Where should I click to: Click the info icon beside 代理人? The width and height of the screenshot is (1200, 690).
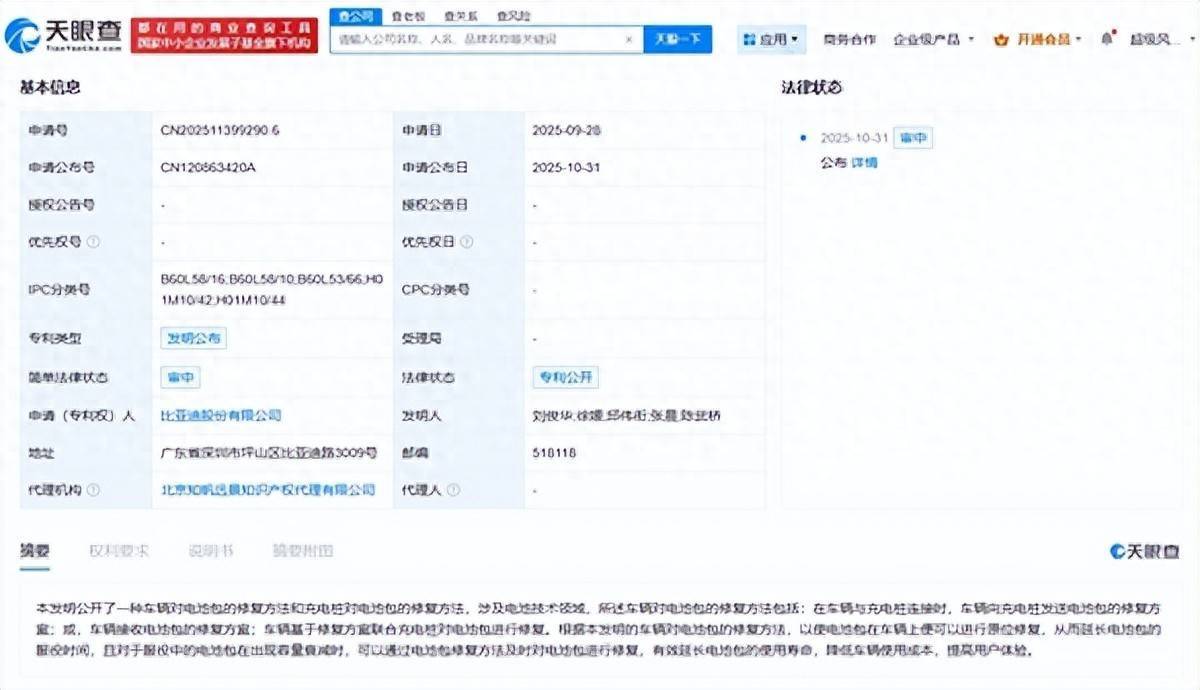pyautogui.click(x=453, y=490)
